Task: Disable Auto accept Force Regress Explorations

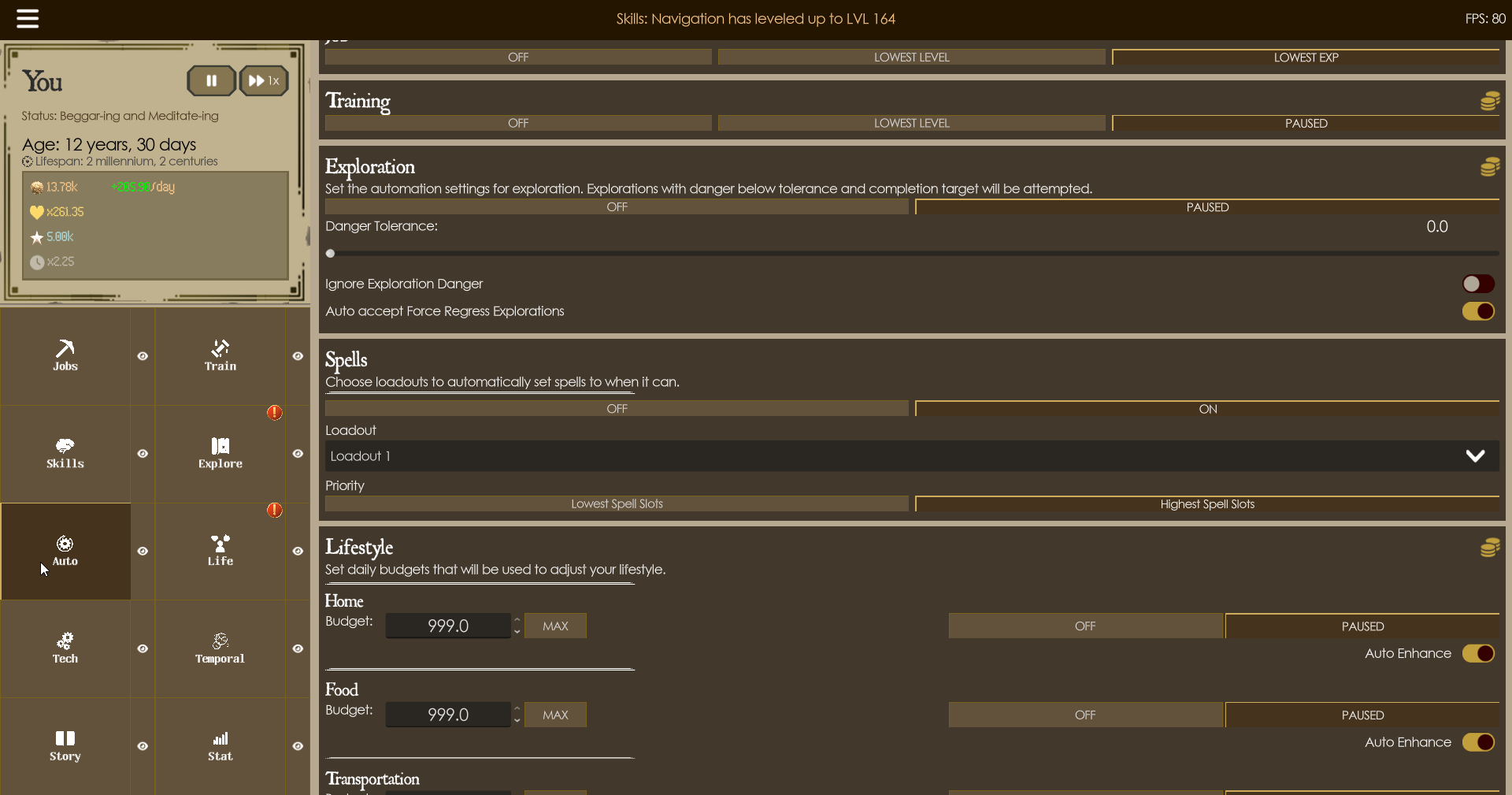Action: click(1478, 311)
